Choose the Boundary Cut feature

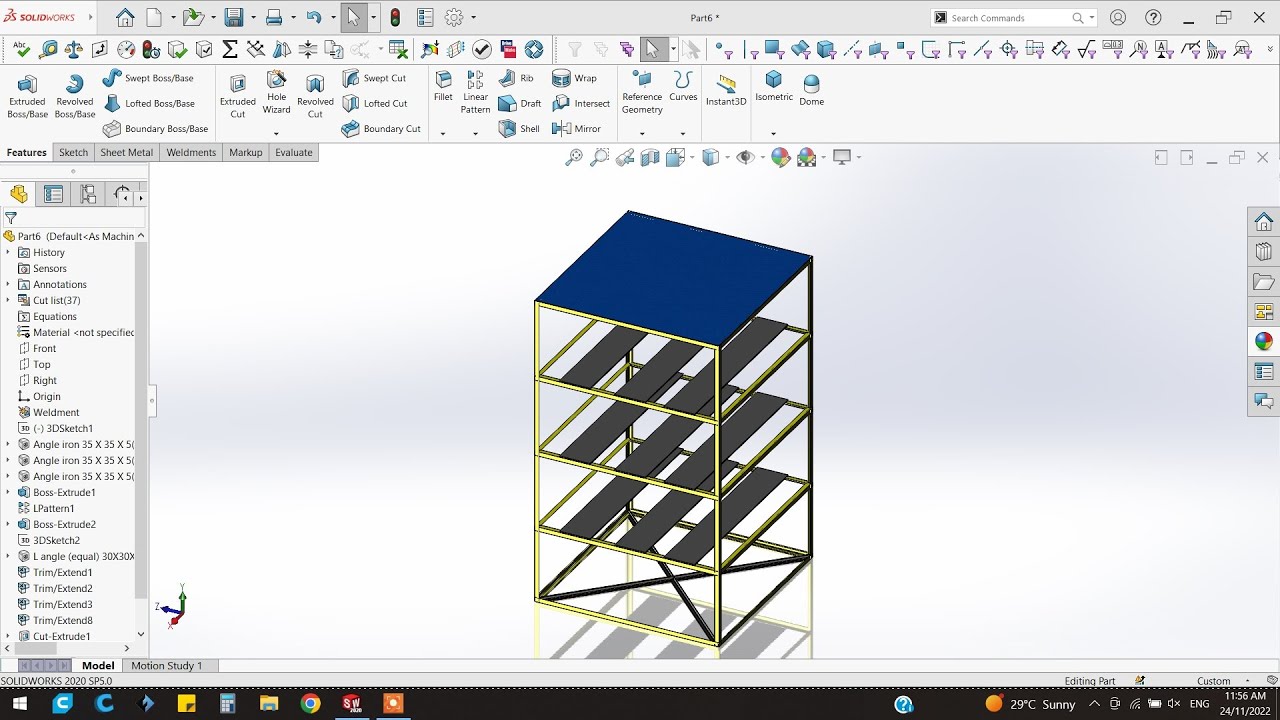pyautogui.click(x=381, y=128)
